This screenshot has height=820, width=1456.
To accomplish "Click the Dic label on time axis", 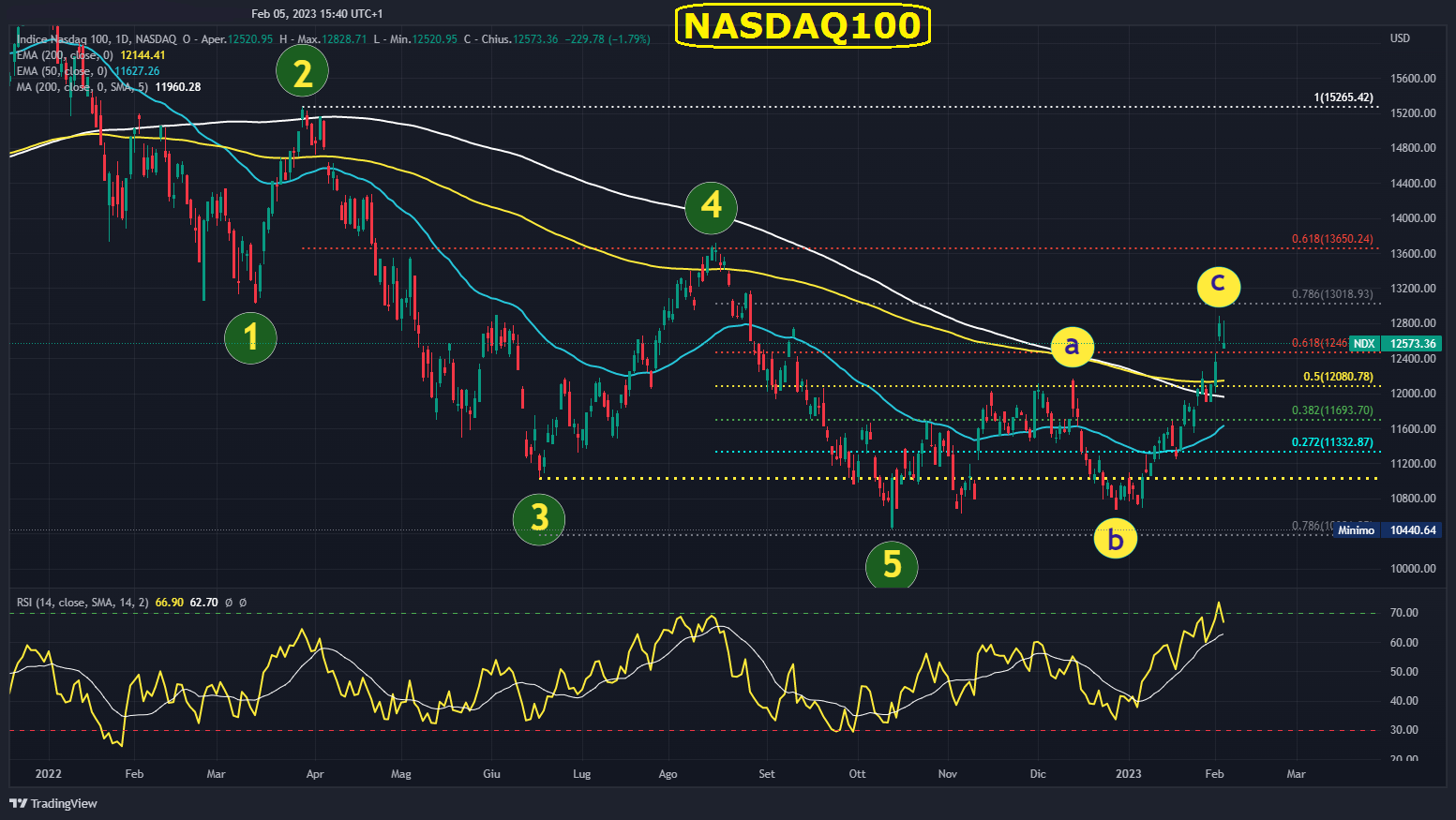I will click(x=1038, y=774).
